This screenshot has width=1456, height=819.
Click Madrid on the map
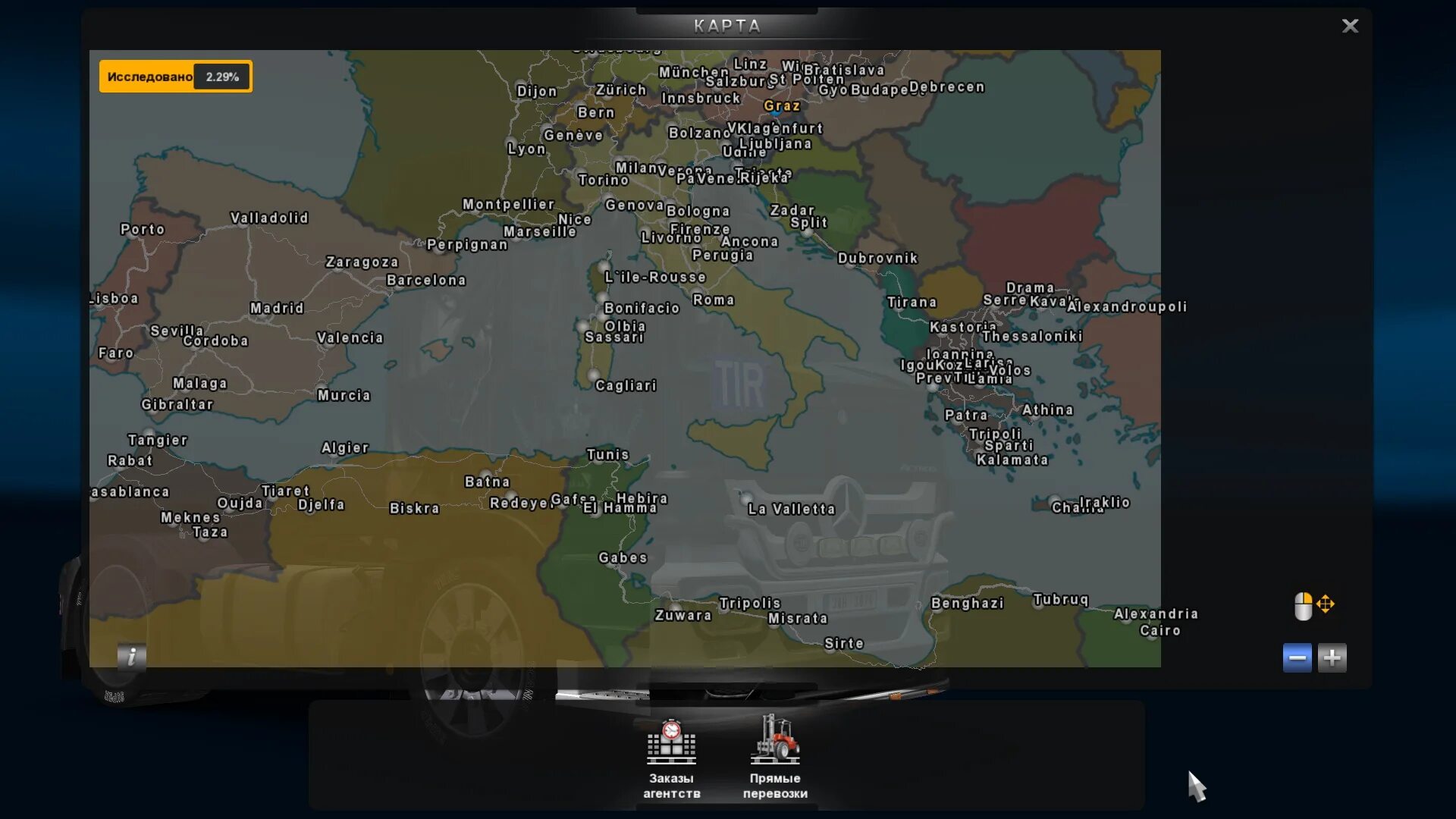click(x=277, y=309)
